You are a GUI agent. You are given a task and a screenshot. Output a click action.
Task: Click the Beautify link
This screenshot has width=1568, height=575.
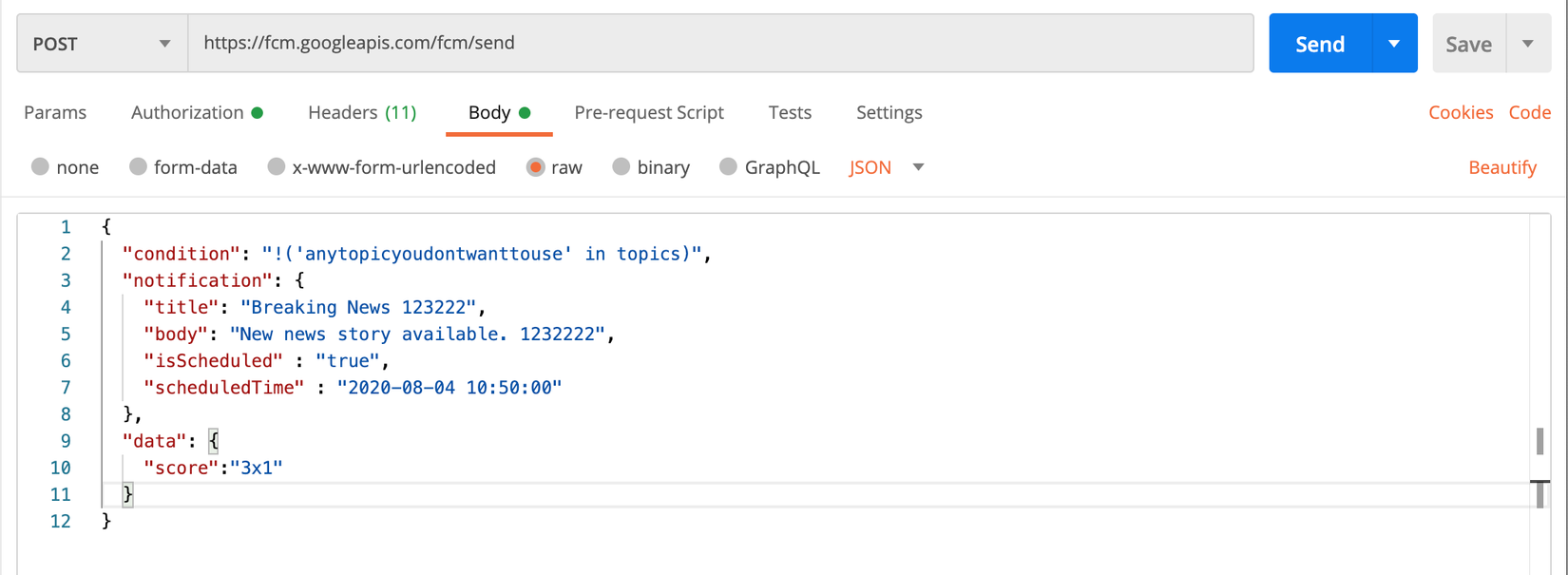1501,167
